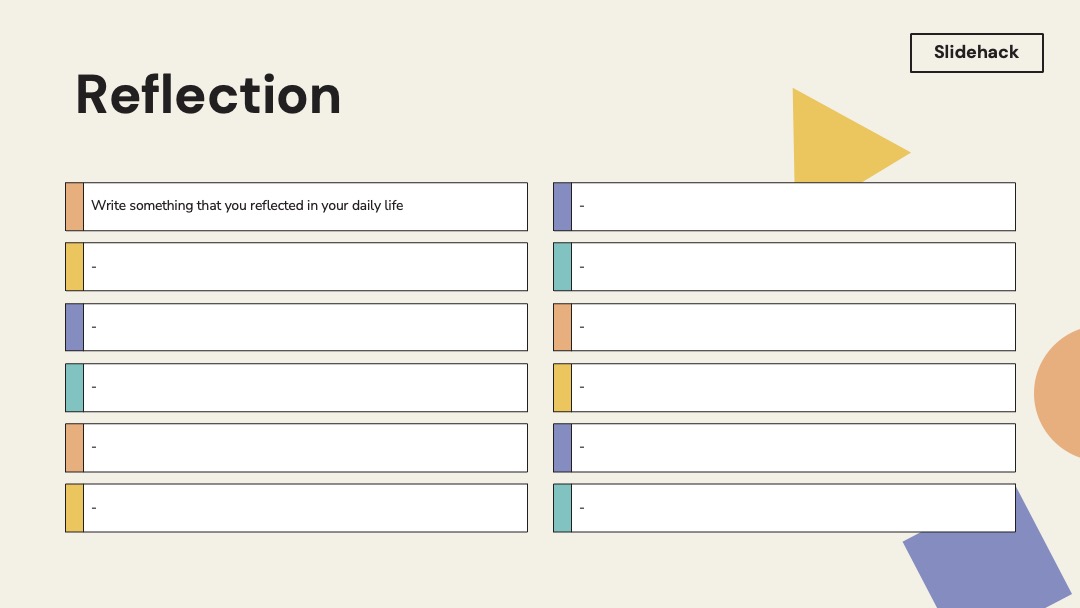Click top right row text field
The height and width of the screenshot is (608, 1080).
793,207
